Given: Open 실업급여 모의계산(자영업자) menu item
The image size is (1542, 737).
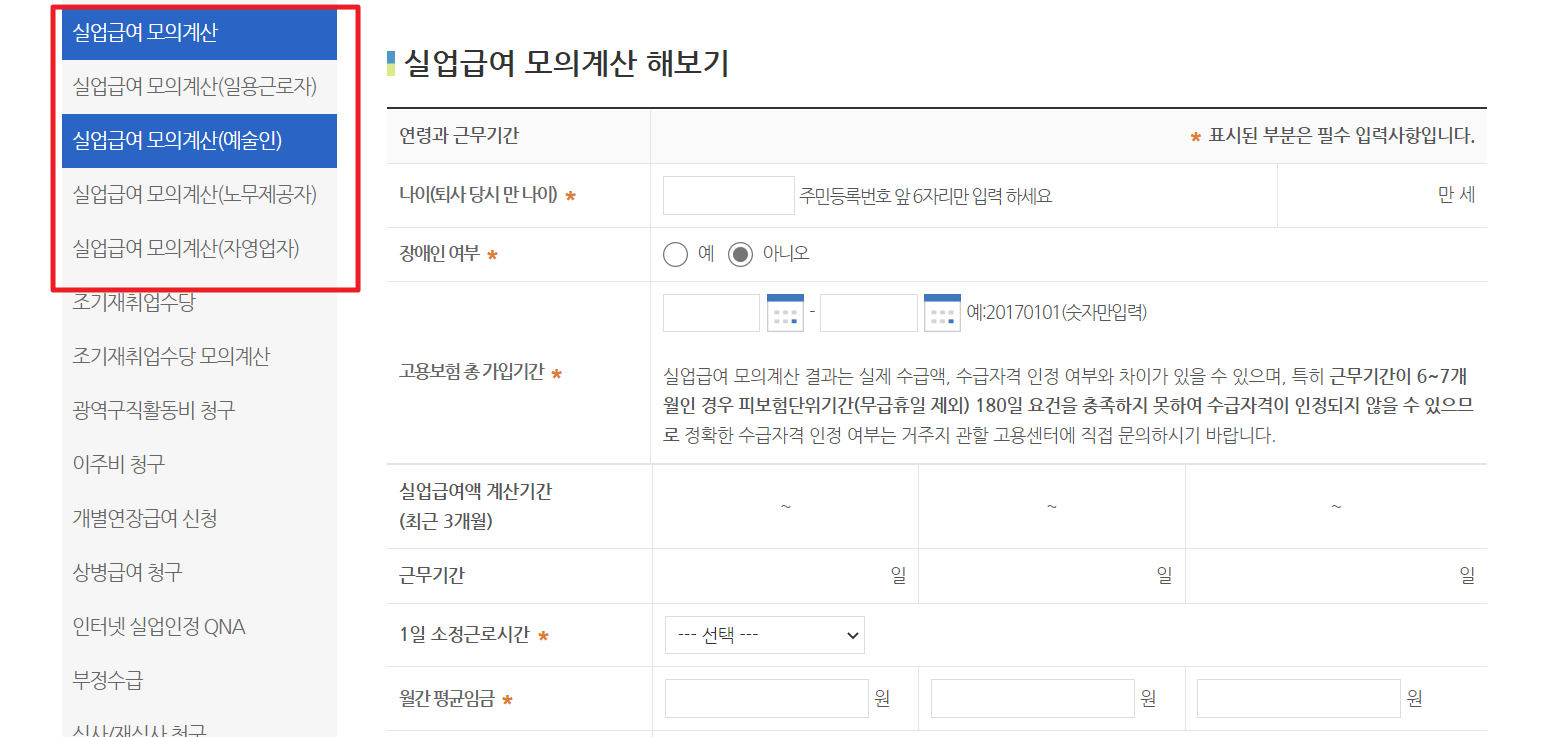Looking at the screenshot, I should click(199, 248).
